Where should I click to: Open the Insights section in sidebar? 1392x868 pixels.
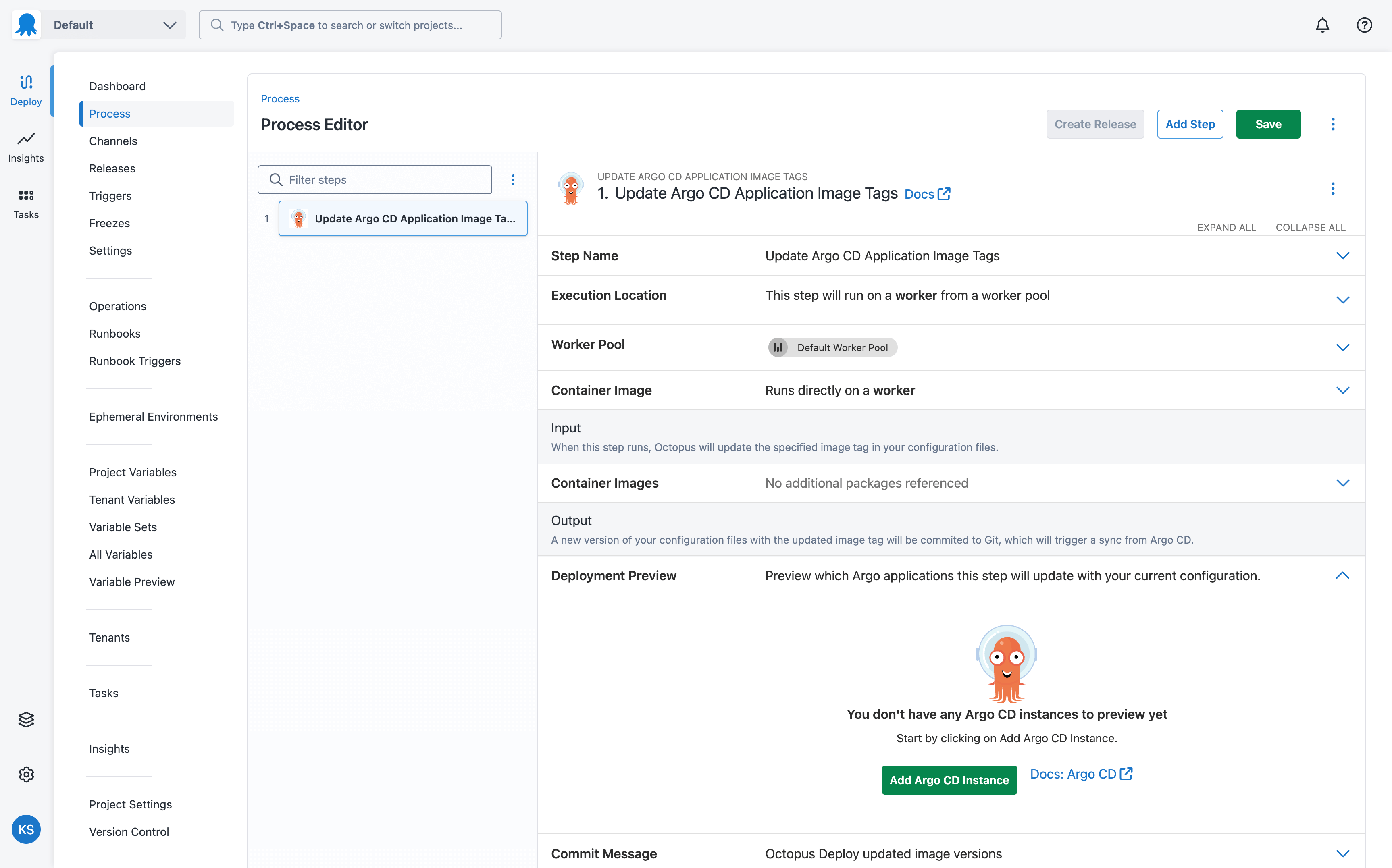(x=26, y=147)
